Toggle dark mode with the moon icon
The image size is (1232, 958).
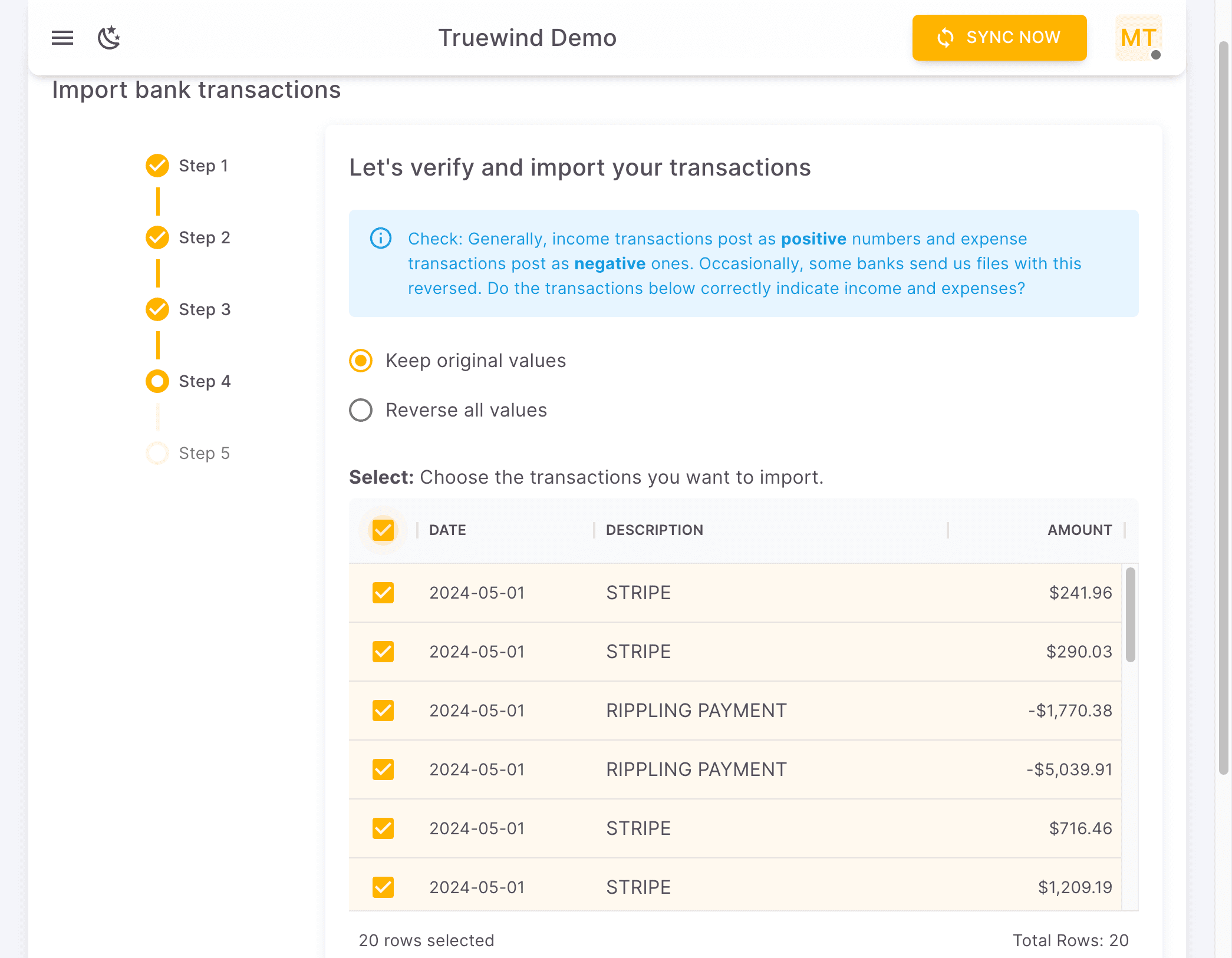pyautogui.click(x=109, y=37)
